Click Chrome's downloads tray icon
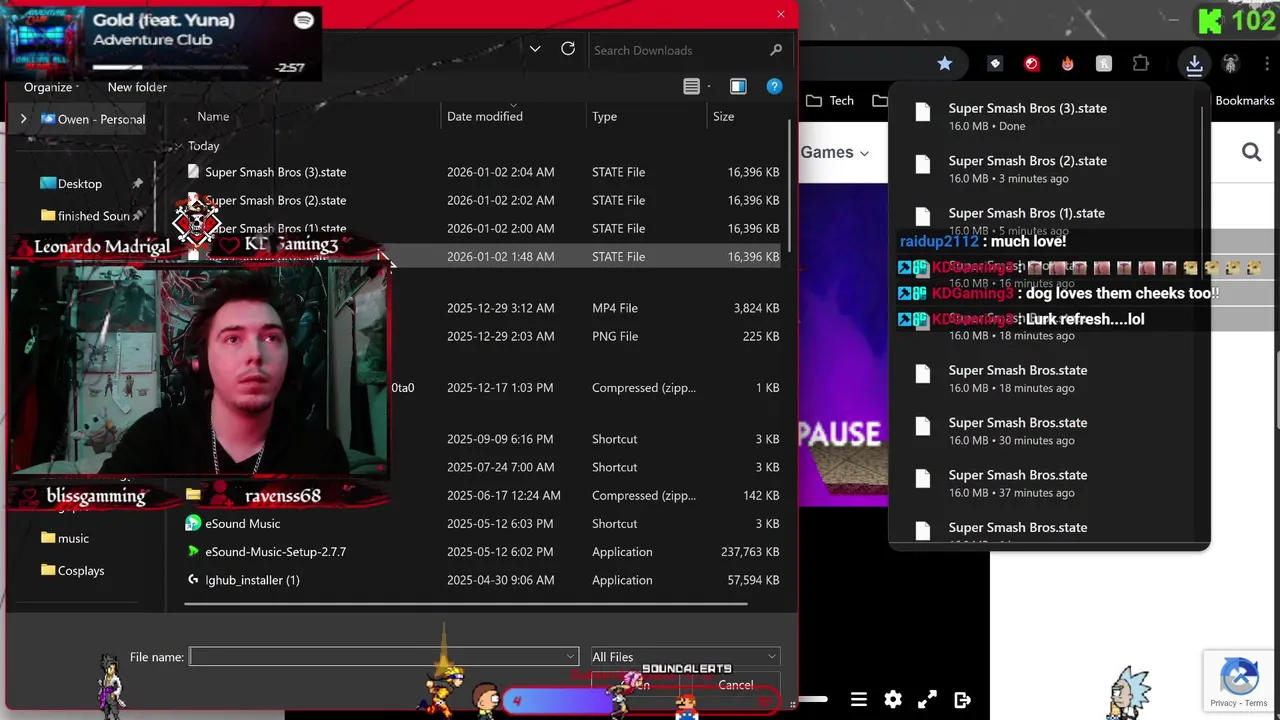 coord(1194,64)
